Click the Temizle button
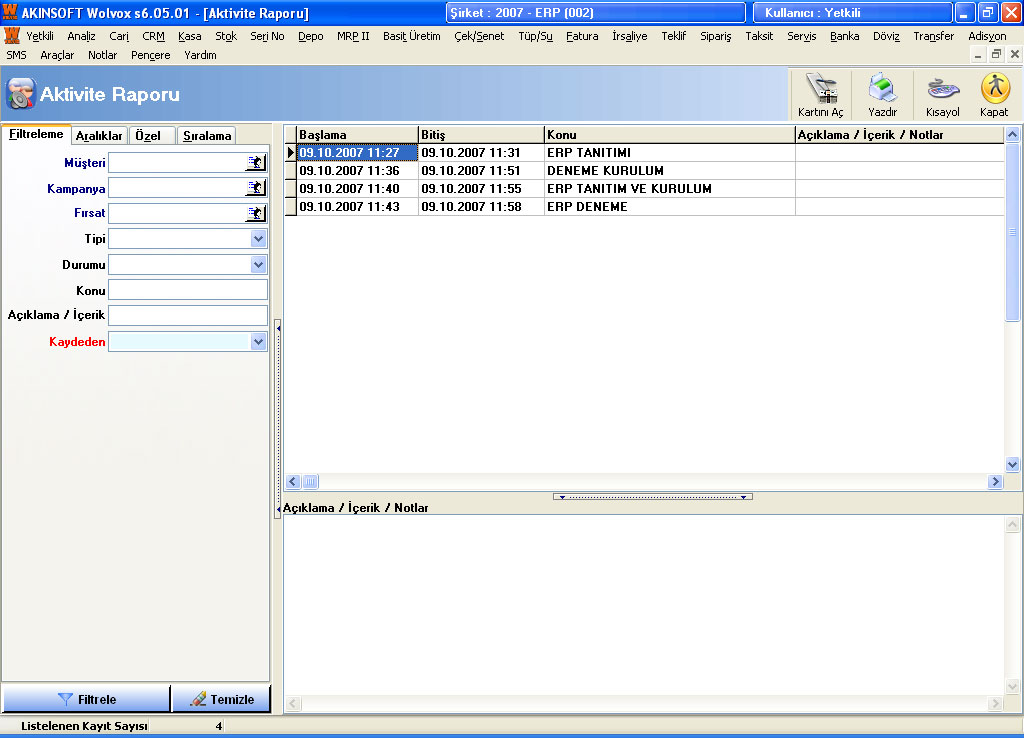1024x738 pixels. [x=221, y=699]
